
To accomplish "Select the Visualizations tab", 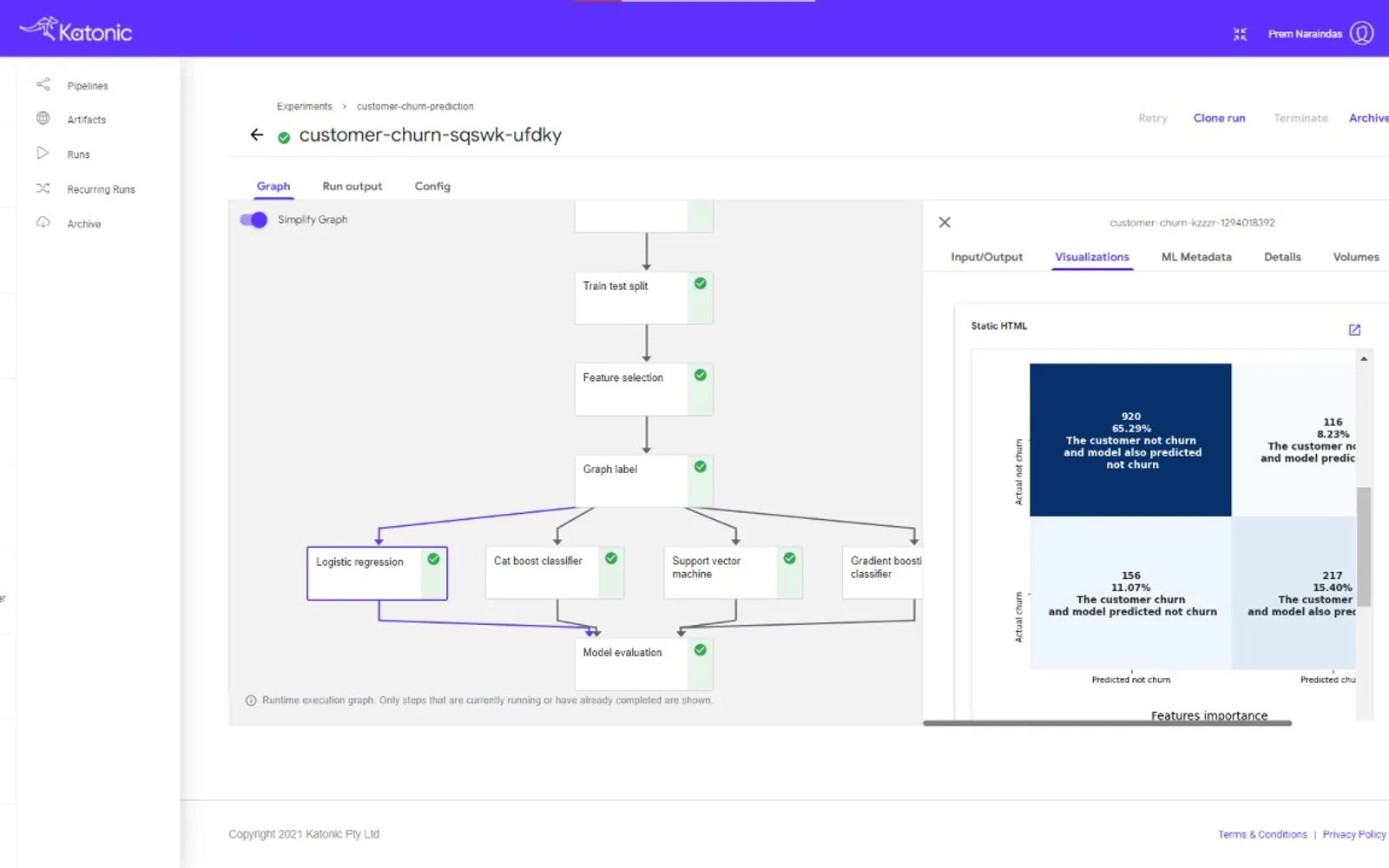I will click(x=1092, y=257).
